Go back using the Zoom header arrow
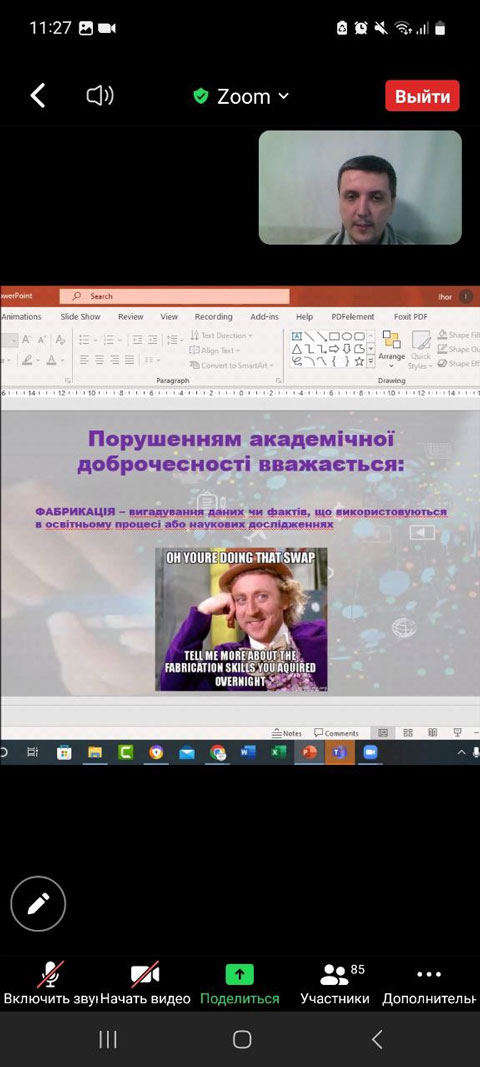480x1067 pixels. click(38, 96)
